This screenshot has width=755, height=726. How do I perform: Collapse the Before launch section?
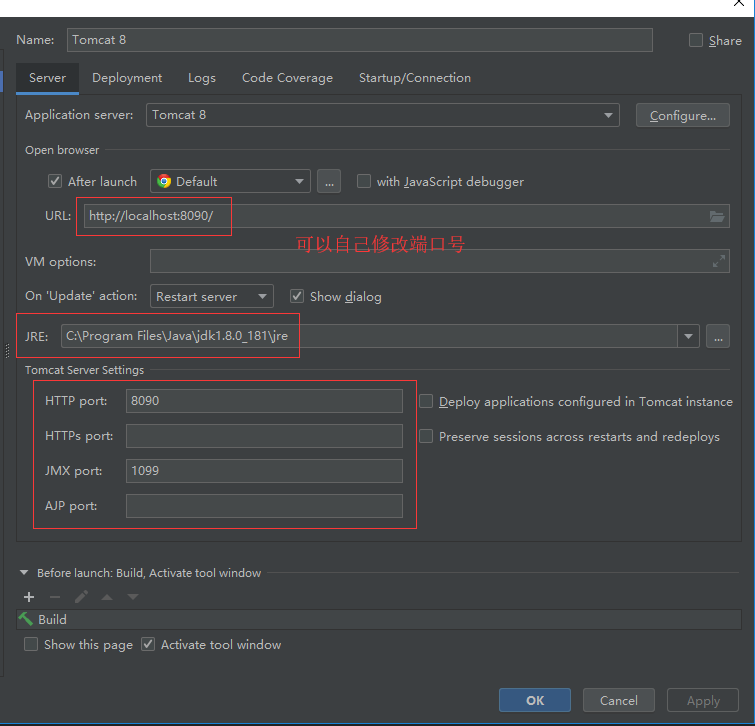click(24, 572)
